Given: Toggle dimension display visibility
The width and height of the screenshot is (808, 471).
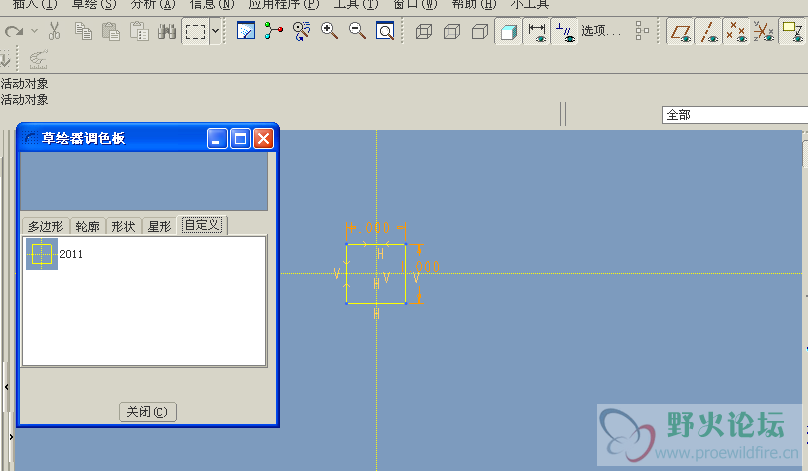Looking at the screenshot, I should 537,31.
